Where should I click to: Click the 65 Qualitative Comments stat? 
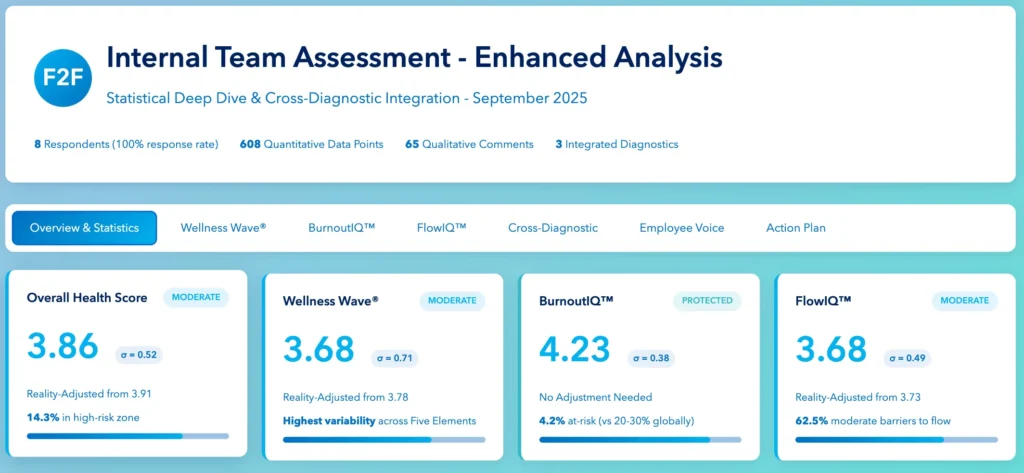469,144
